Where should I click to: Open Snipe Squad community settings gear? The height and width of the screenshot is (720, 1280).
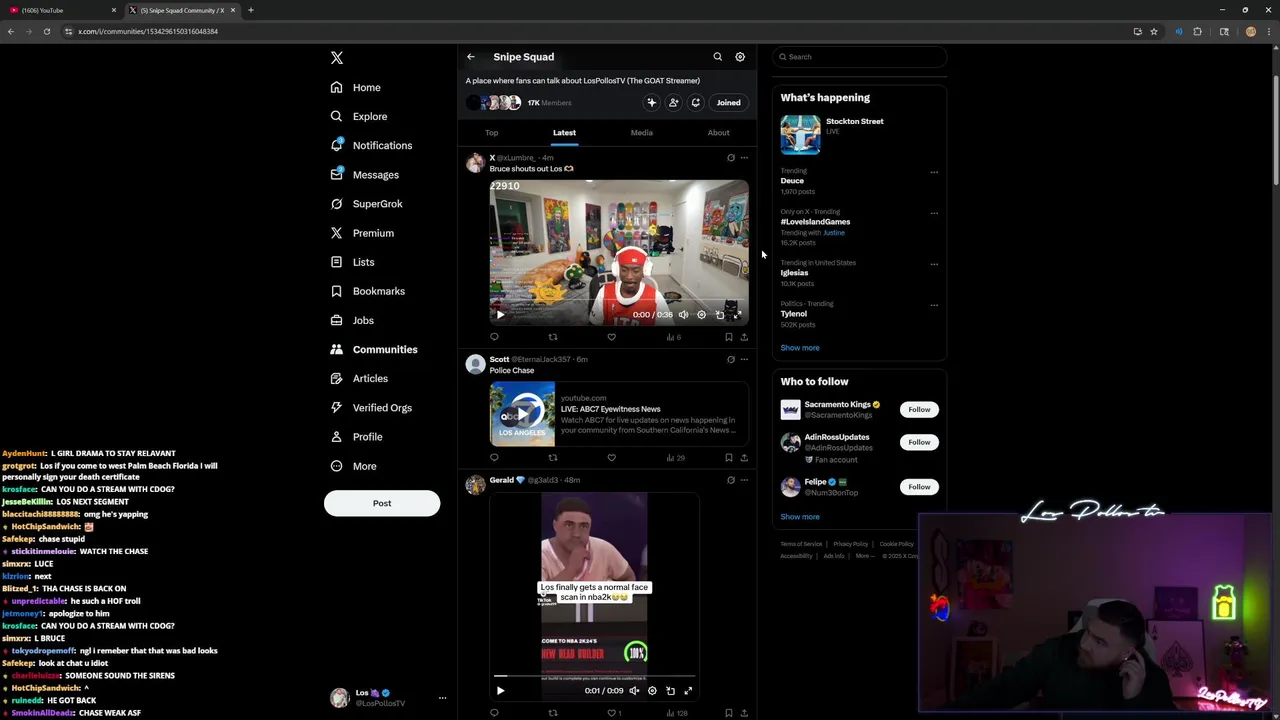click(740, 57)
